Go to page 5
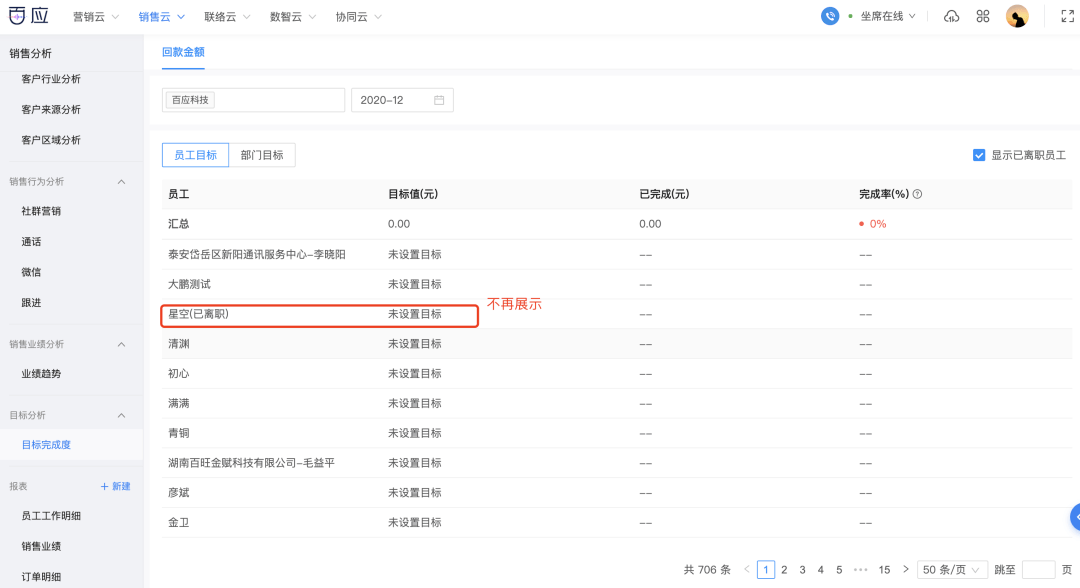The image size is (1080, 588). (839, 569)
